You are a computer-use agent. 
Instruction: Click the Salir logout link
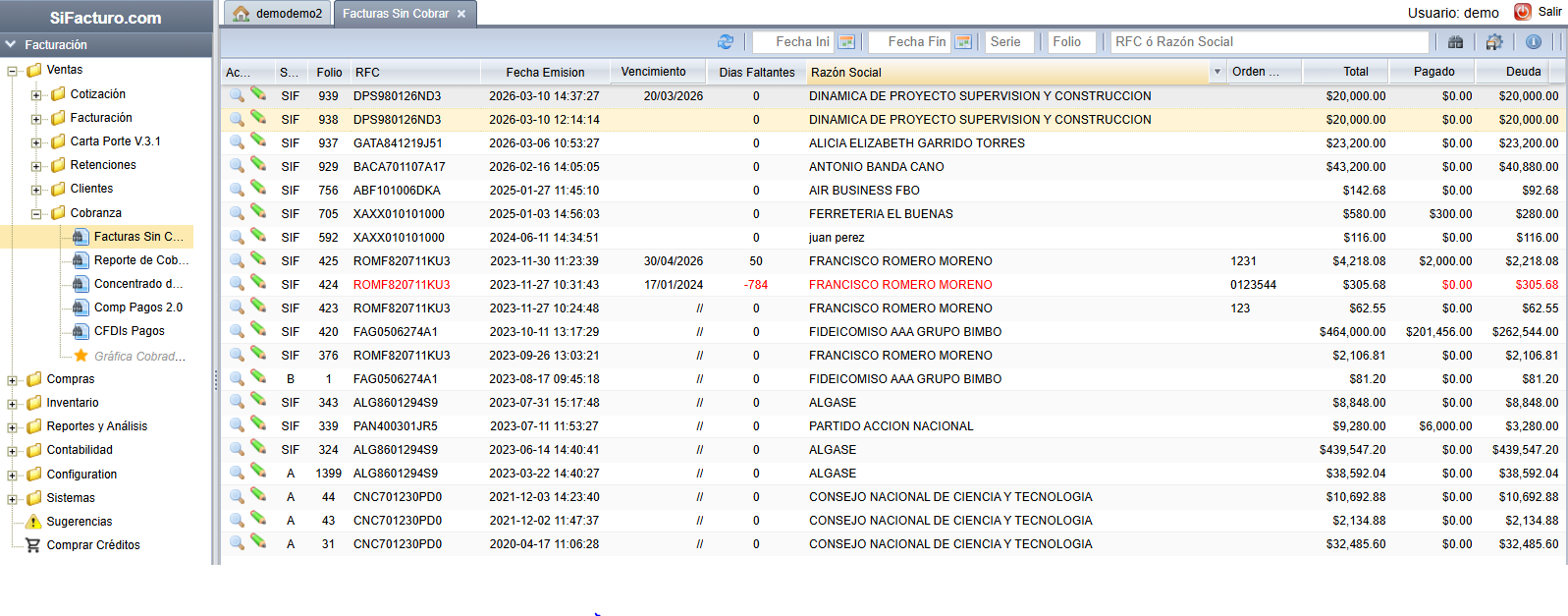point(1549,12)
